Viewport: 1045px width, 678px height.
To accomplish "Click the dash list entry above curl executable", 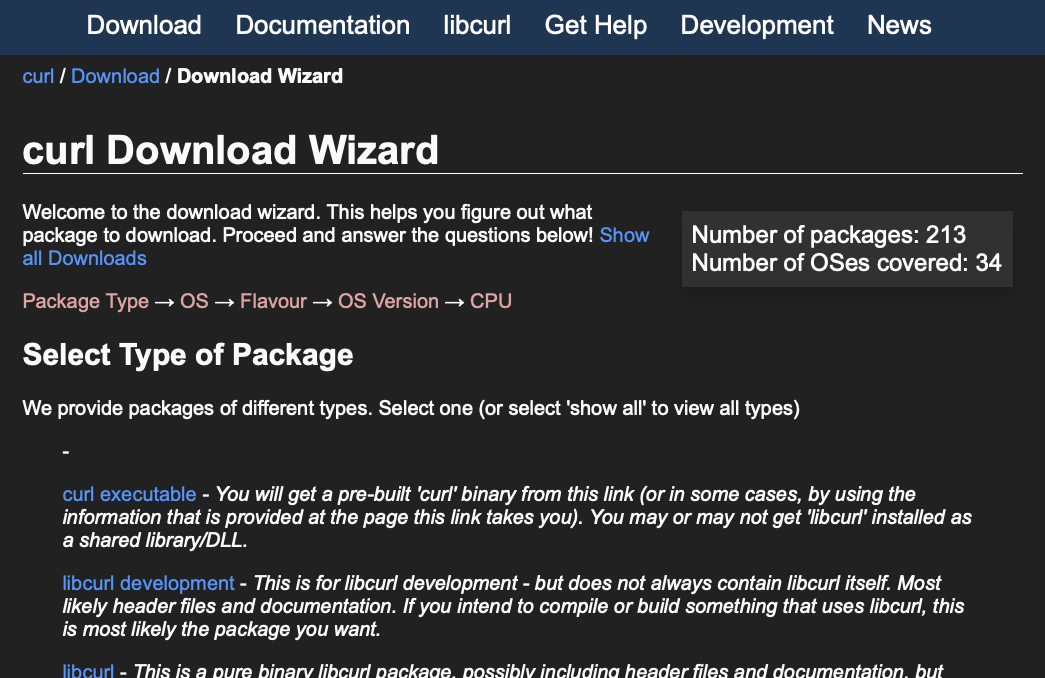I will click(66, 452).
